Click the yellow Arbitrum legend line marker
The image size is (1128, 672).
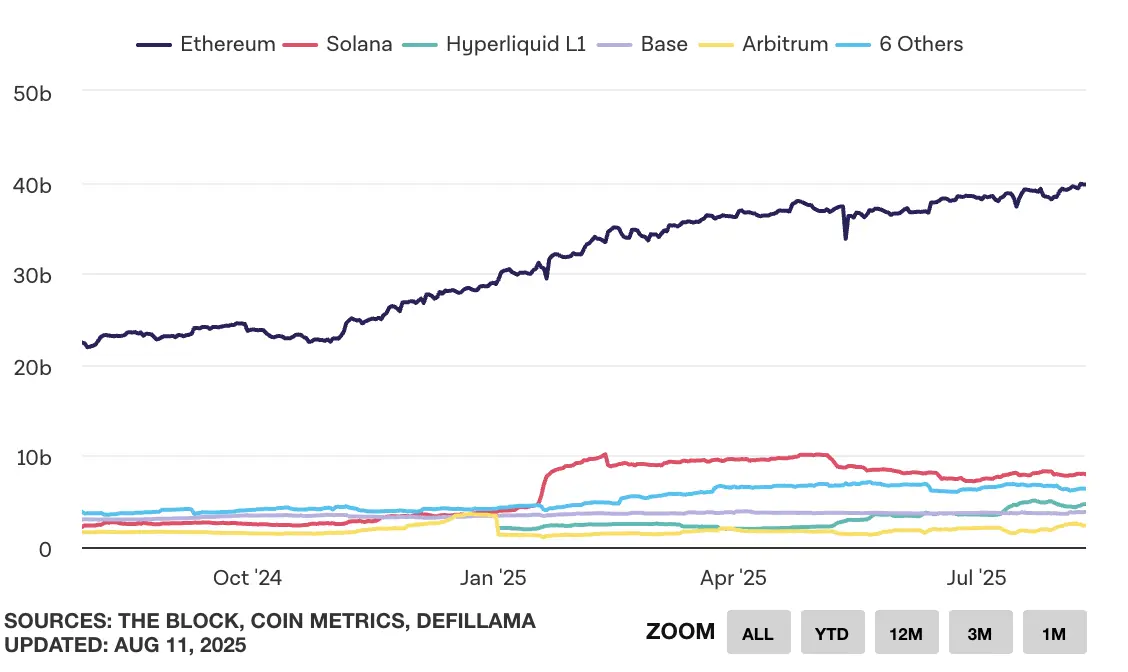click(717, 45)
